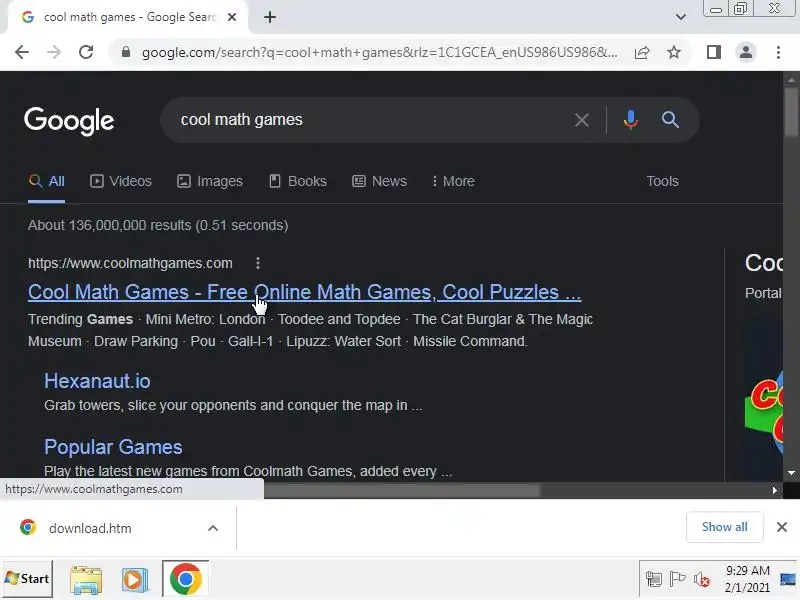Launch Windows Media Player from taskbar
This screenshot has height=600, width=800.
tap(135, 580)
